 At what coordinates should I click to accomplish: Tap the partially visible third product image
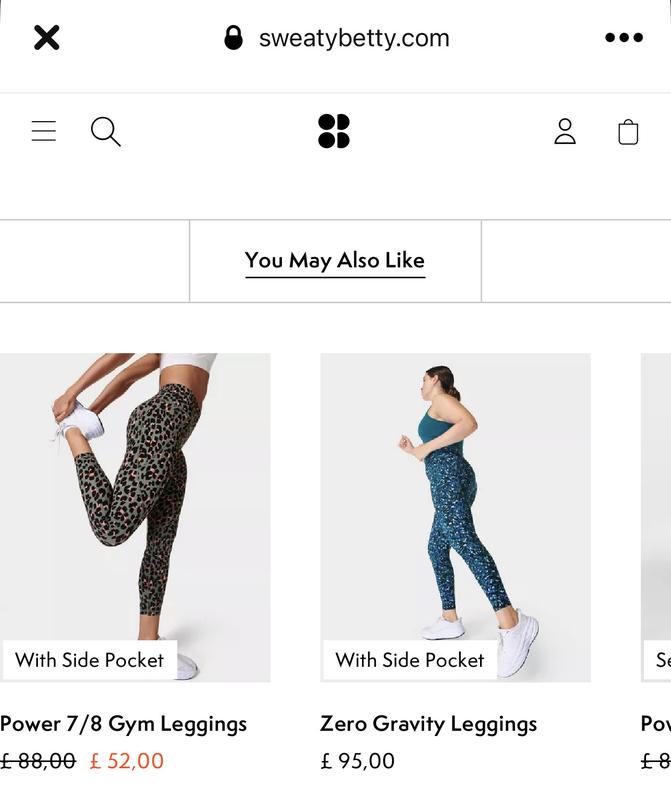click(x=657, y=500)
